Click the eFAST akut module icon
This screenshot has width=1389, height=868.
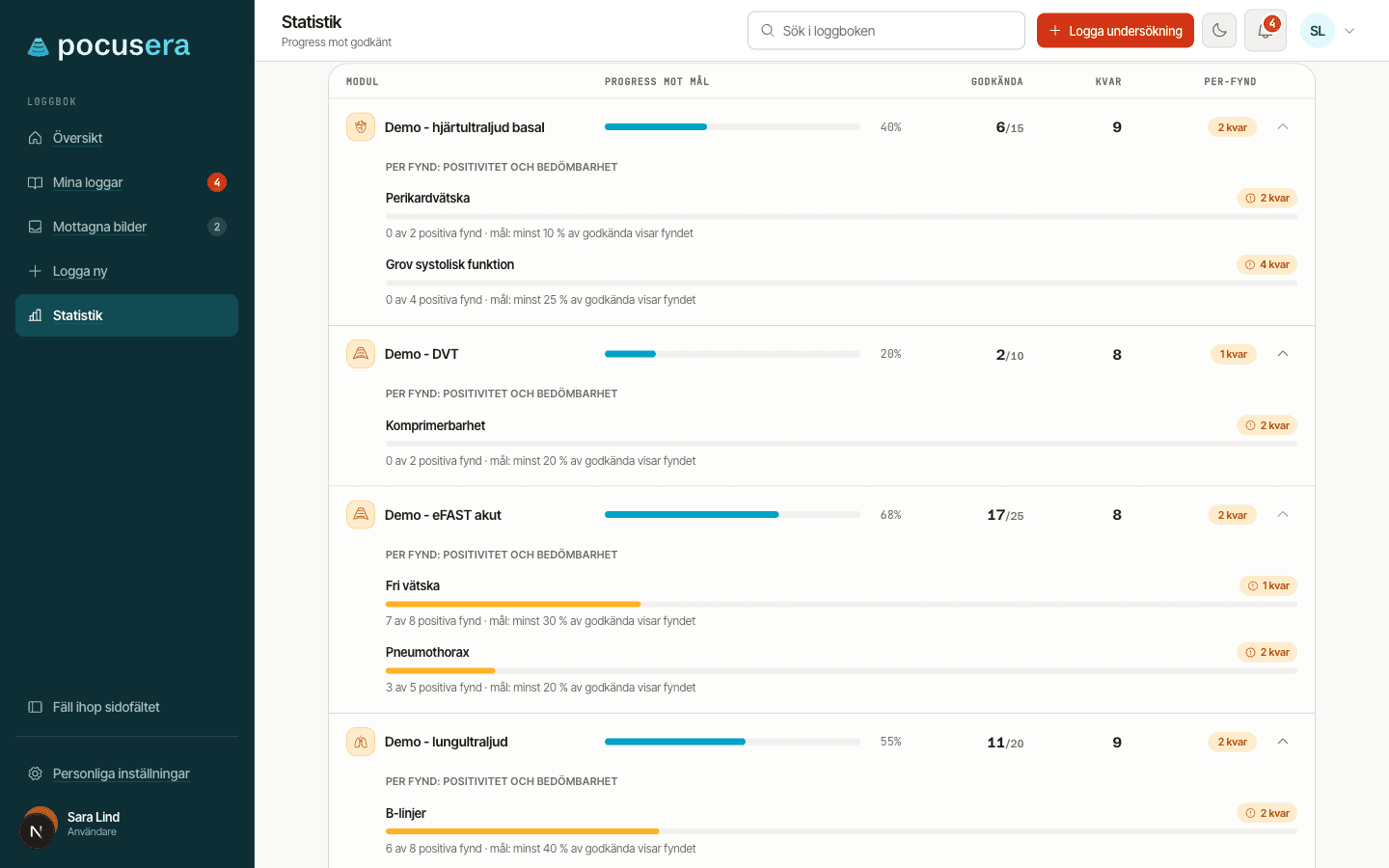[x=361, y=515]
